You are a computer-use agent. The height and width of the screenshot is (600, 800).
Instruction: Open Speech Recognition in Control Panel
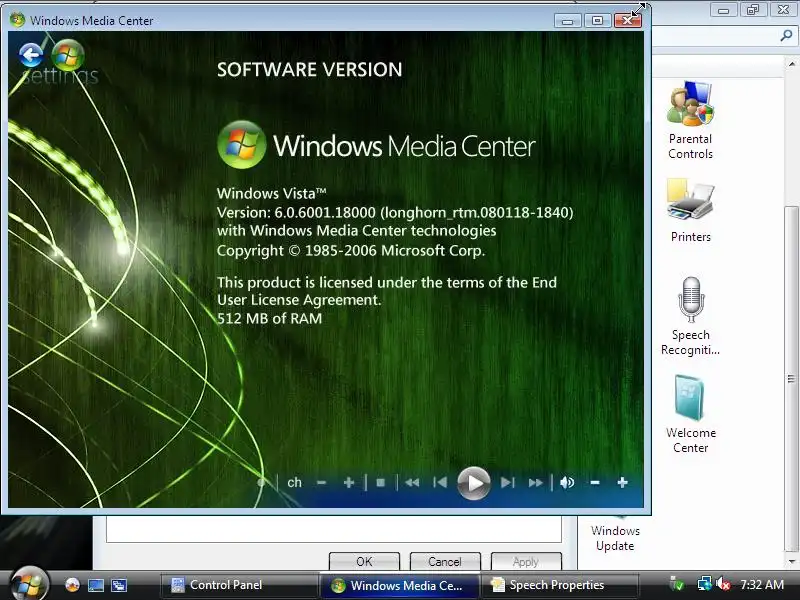pyautogui.click(x=690, y=316)
